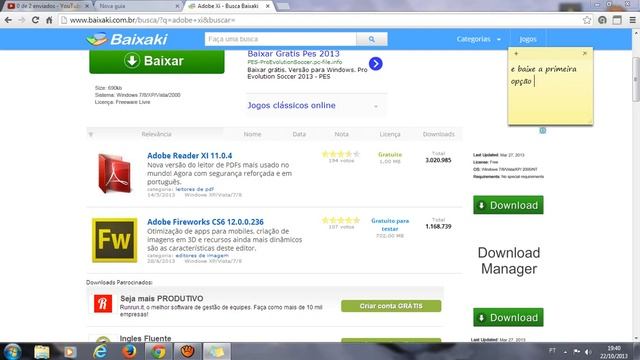Image resolution: width=640 pixels, height=360 pixels.
Task: Sort results by Nota
Action: (342, 134)
